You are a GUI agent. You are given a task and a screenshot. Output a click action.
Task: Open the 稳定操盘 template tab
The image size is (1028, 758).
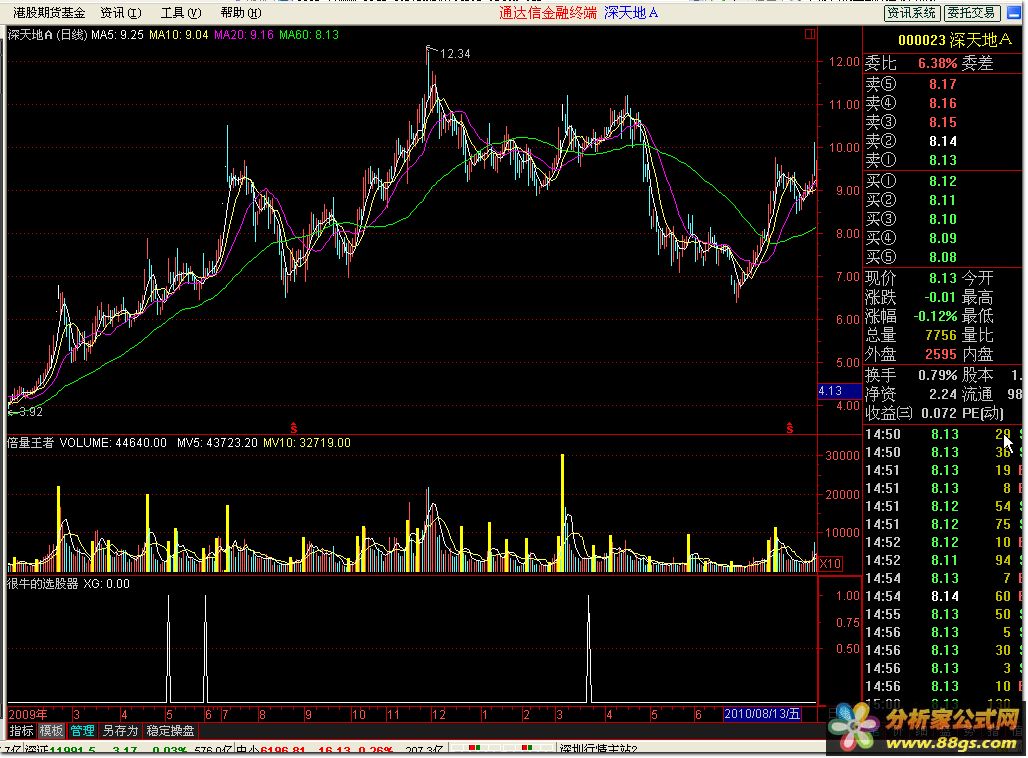coord(170,730)
